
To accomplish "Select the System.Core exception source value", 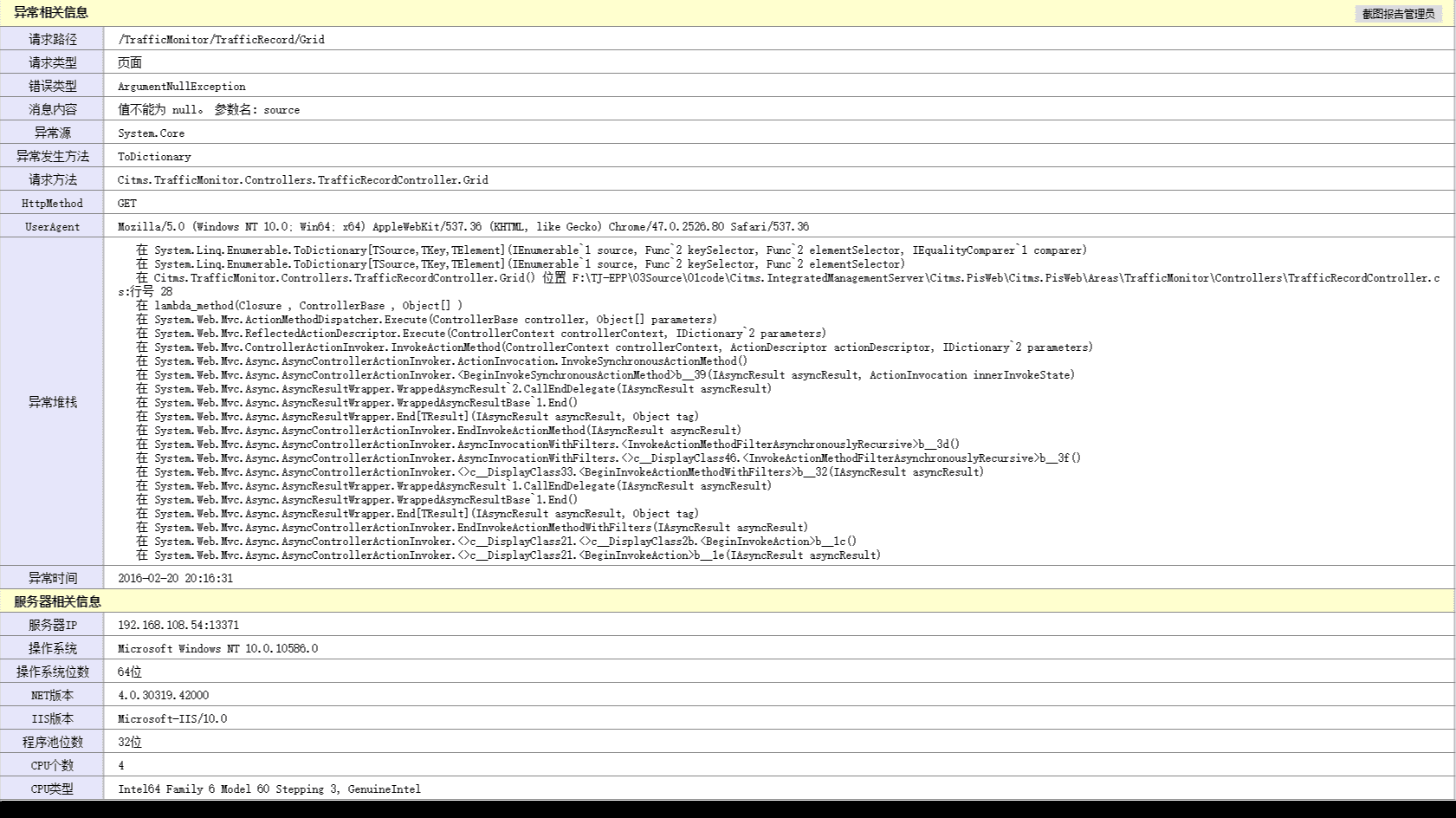I will [x=152, y=133].
